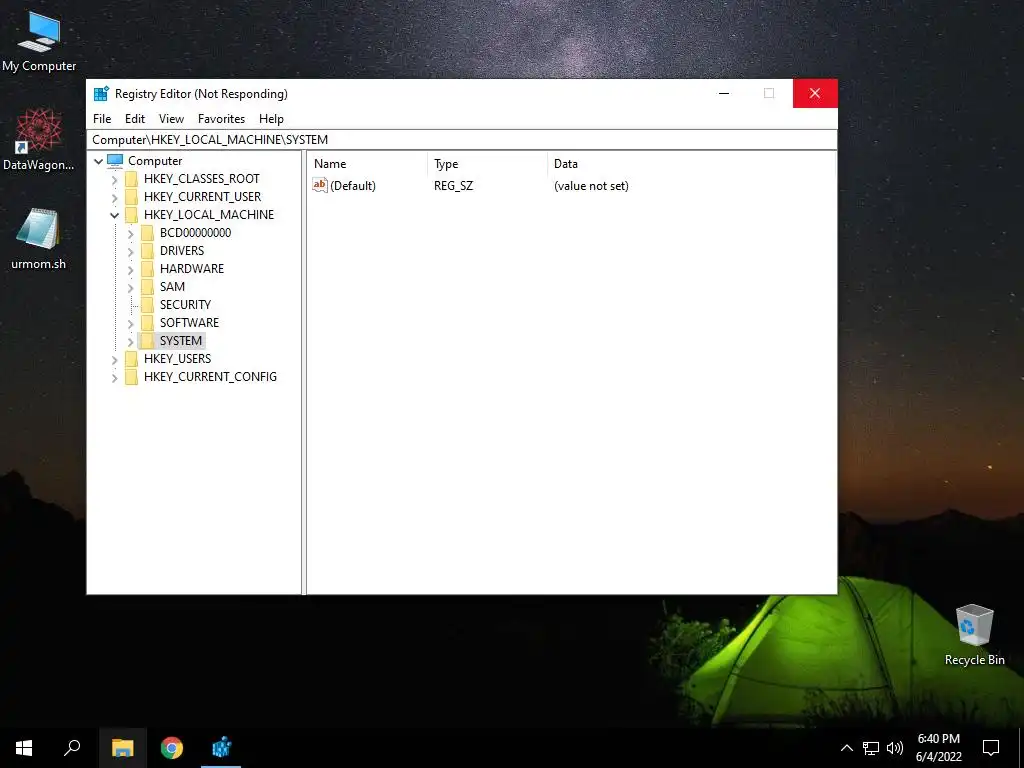Image resolution: width=1024 pixels, height=768 pixels.
Task: Collapse the Computer root node
Action: (x=99, y=161)
